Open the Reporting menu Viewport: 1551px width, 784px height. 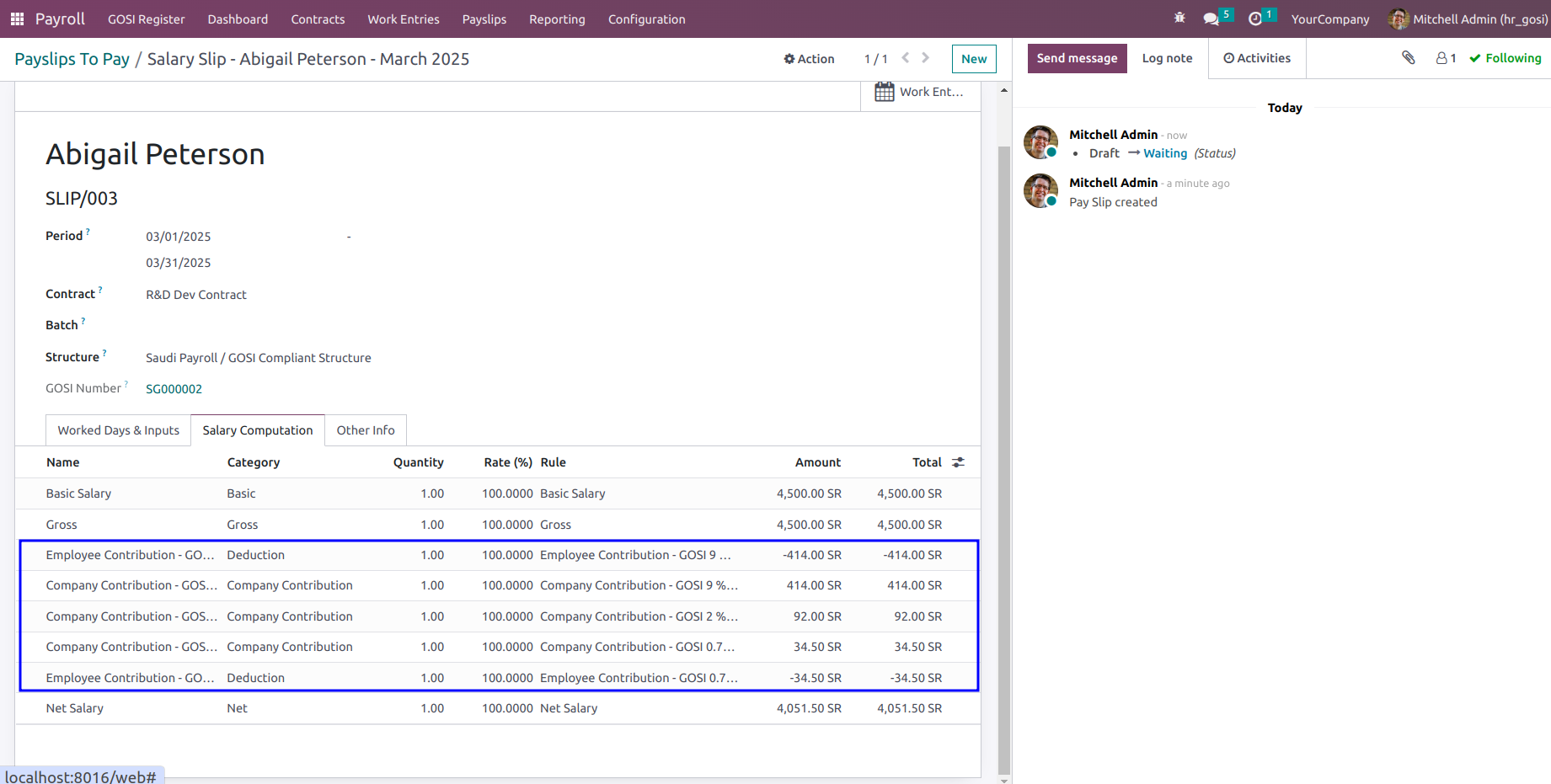(557, 19)
